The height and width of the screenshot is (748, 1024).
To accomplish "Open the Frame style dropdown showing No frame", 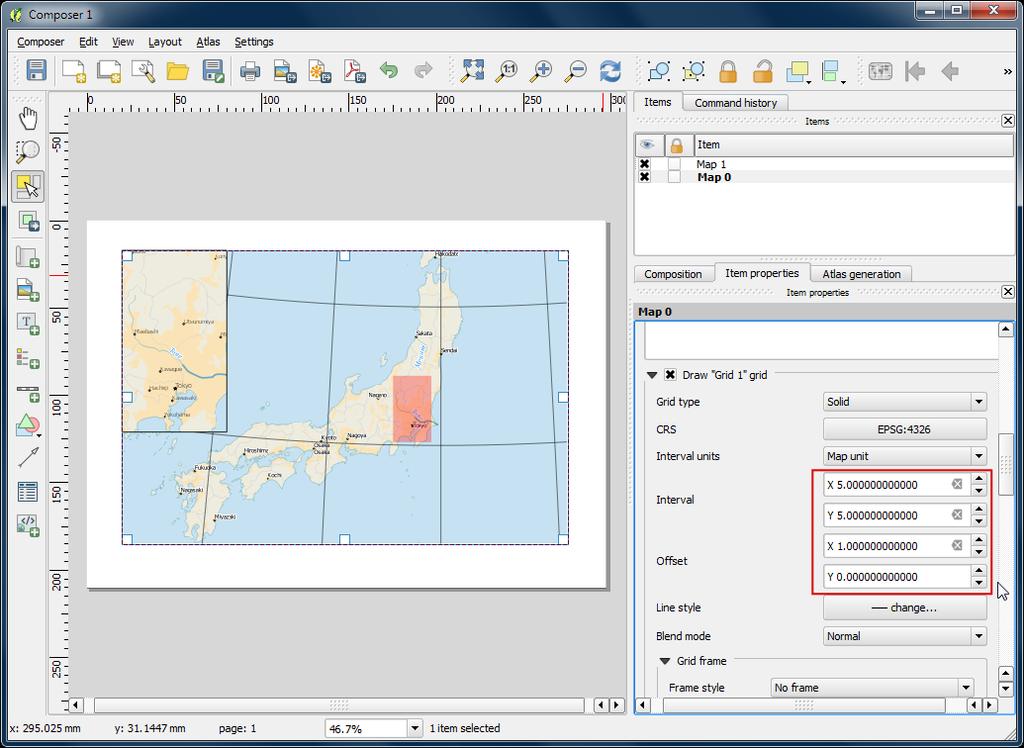I will (872, 687).
